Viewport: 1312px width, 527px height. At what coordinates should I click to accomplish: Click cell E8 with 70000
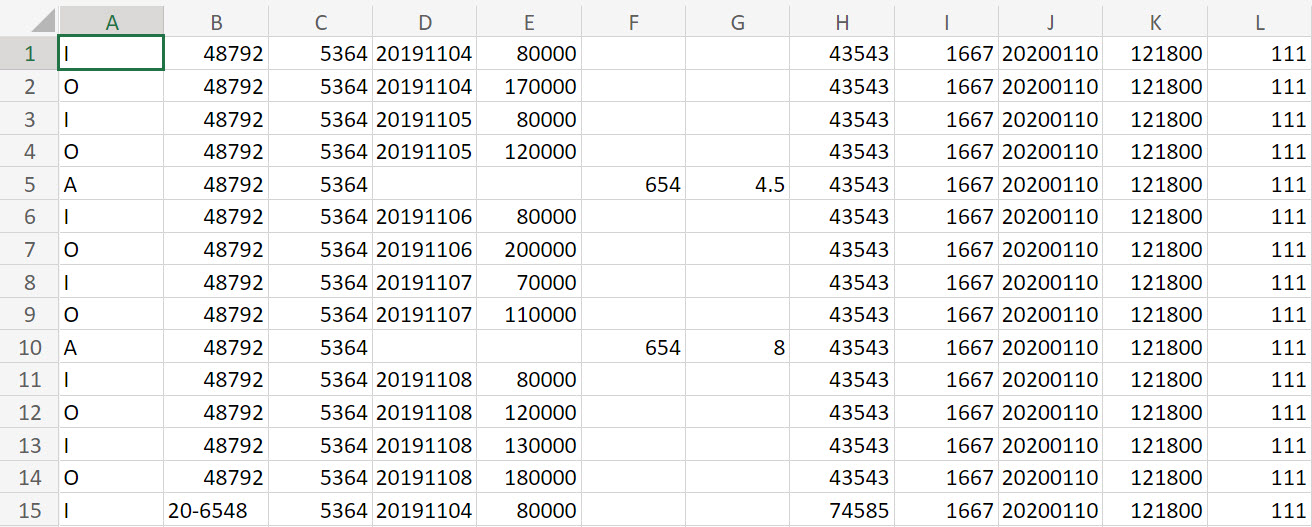[529, 282]
